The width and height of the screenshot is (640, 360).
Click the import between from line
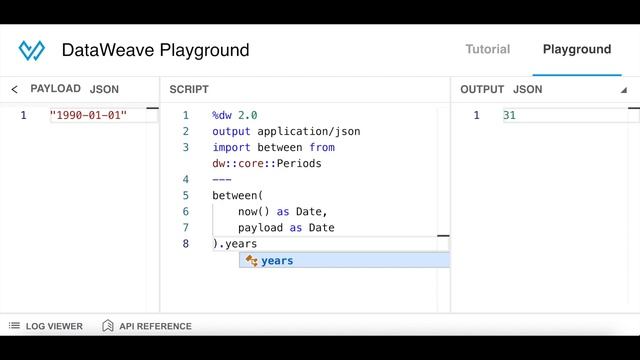tap(273, 147)
